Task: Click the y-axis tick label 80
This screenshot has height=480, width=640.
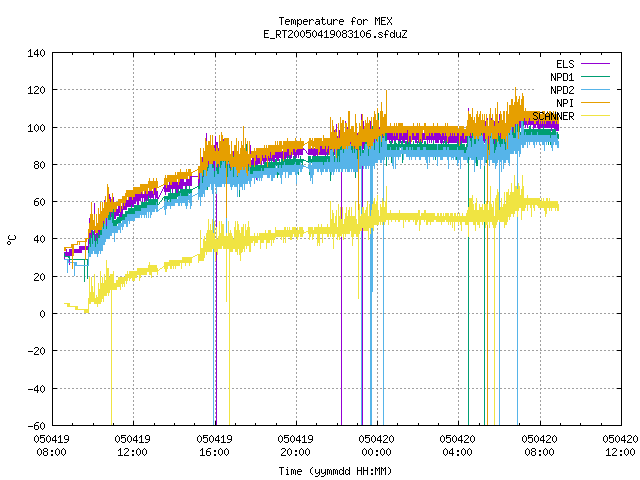Action: (39, 165)
